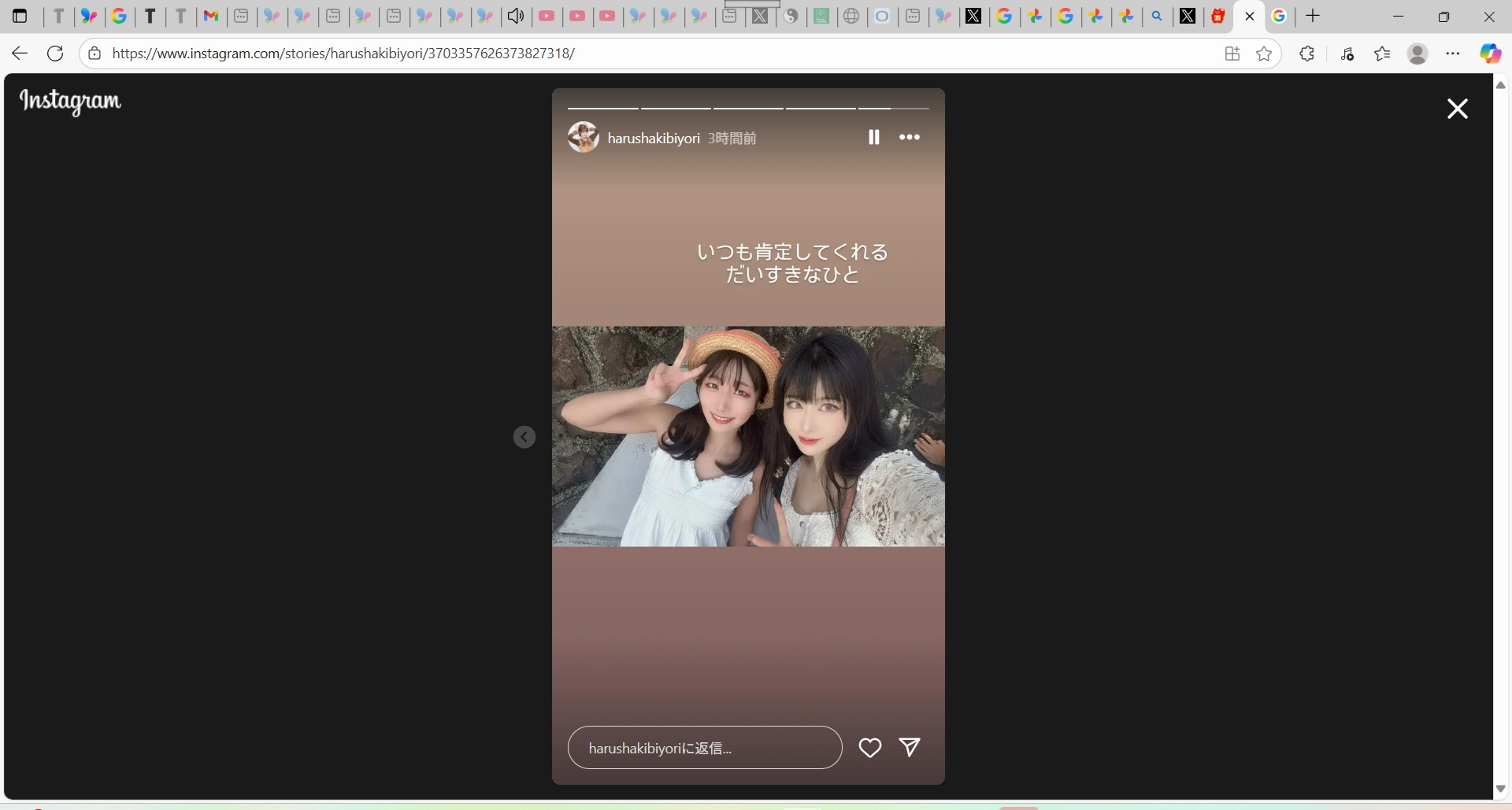Switch to the globe icon tab
The width and height of the screenshot is (1512, 810).
[x=851, y=16]
